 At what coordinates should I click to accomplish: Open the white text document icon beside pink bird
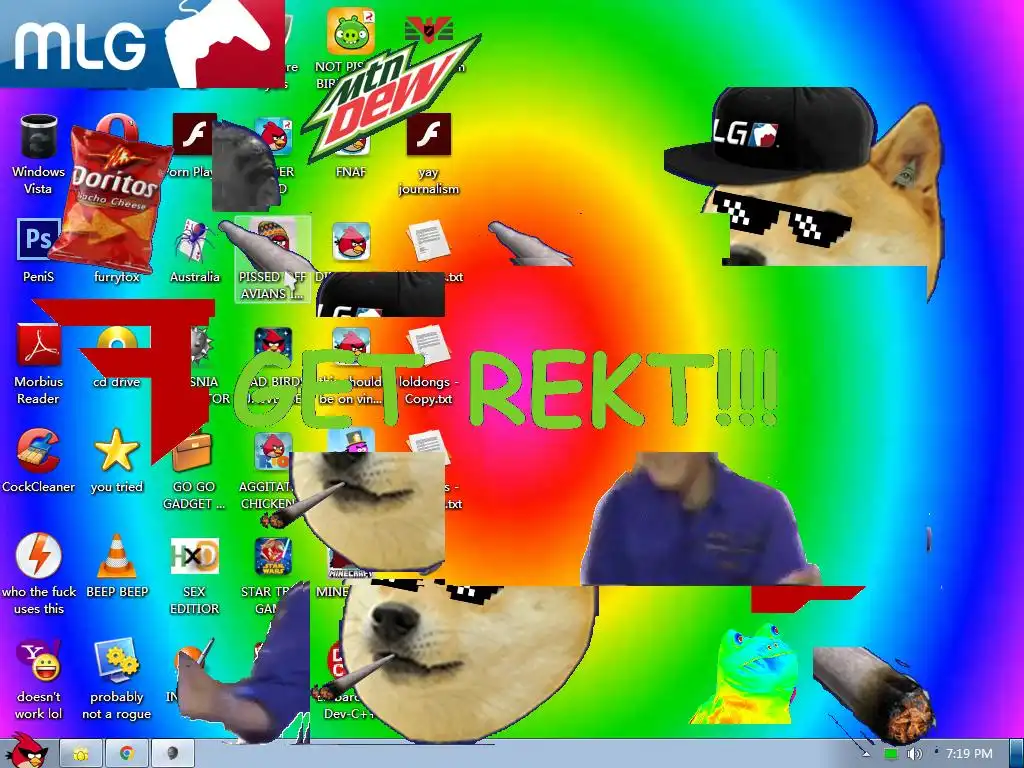pyautogui.click(x=428, y=240)
